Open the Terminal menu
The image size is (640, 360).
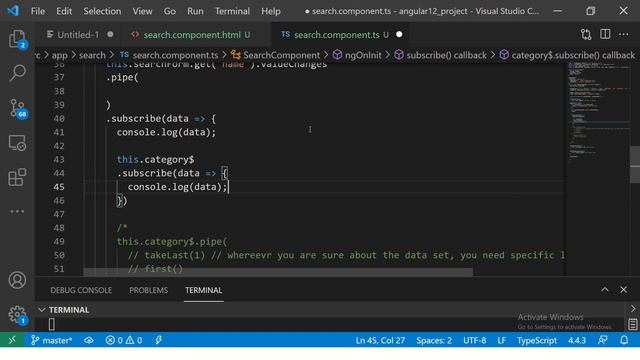click(x=232, y=11)
